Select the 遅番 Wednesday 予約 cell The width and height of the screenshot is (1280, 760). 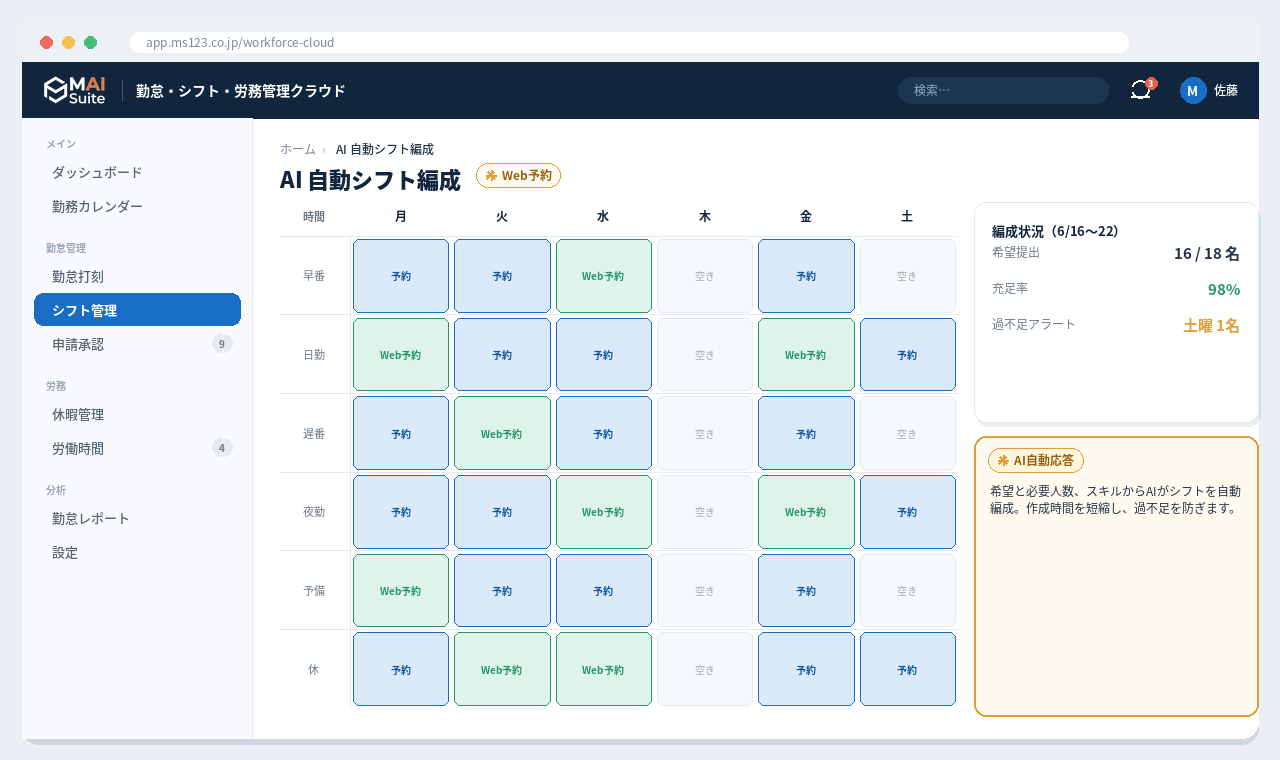click(x=603, y=434)
